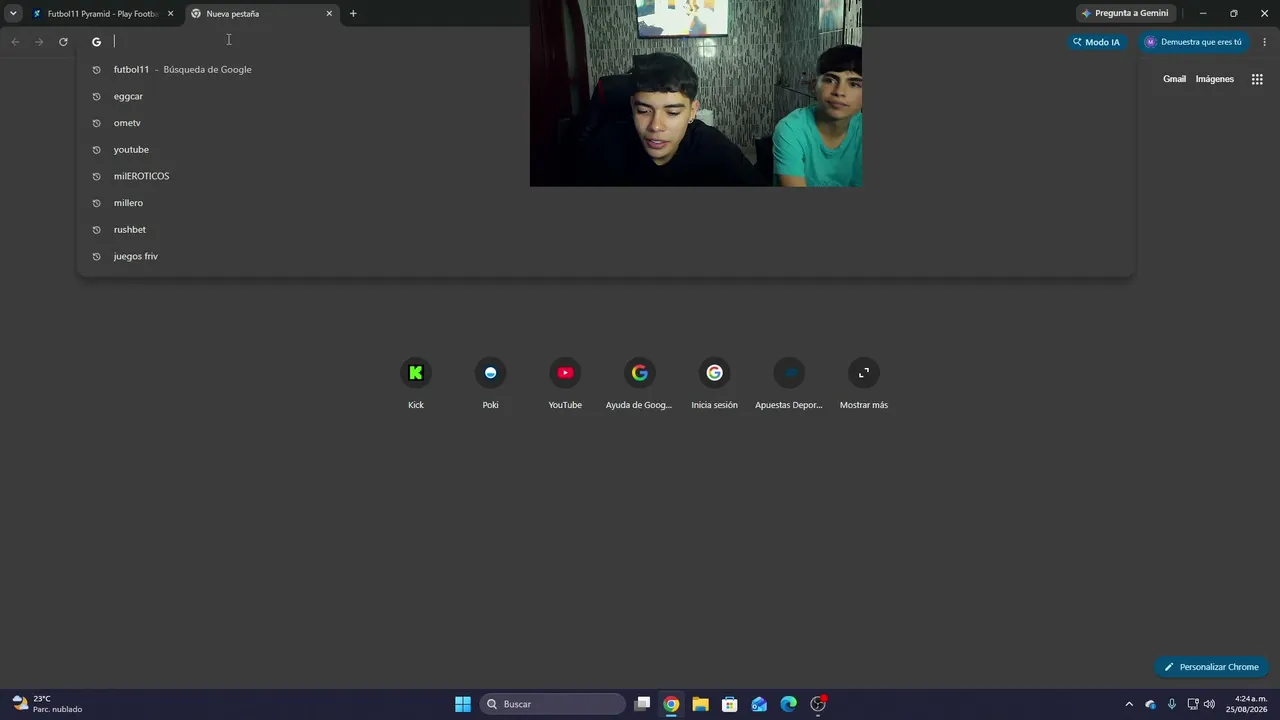Viewport: 1280px width, 720px height.
Task: Open the OBS Studio taskbar icon
Action: [818, 704]
